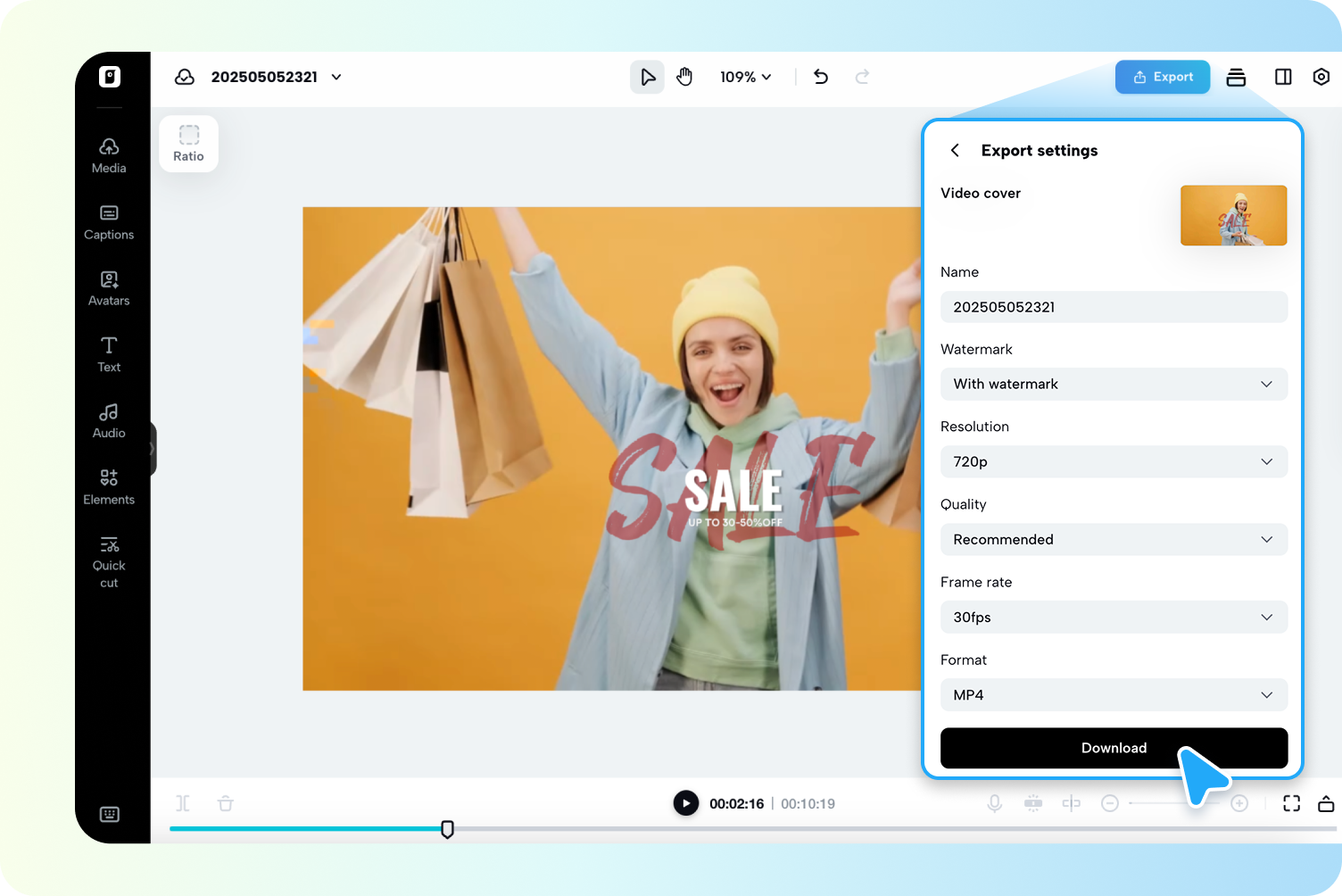Select the Captions tool
The image size is (1342, 896).
[x=109, y=222]
